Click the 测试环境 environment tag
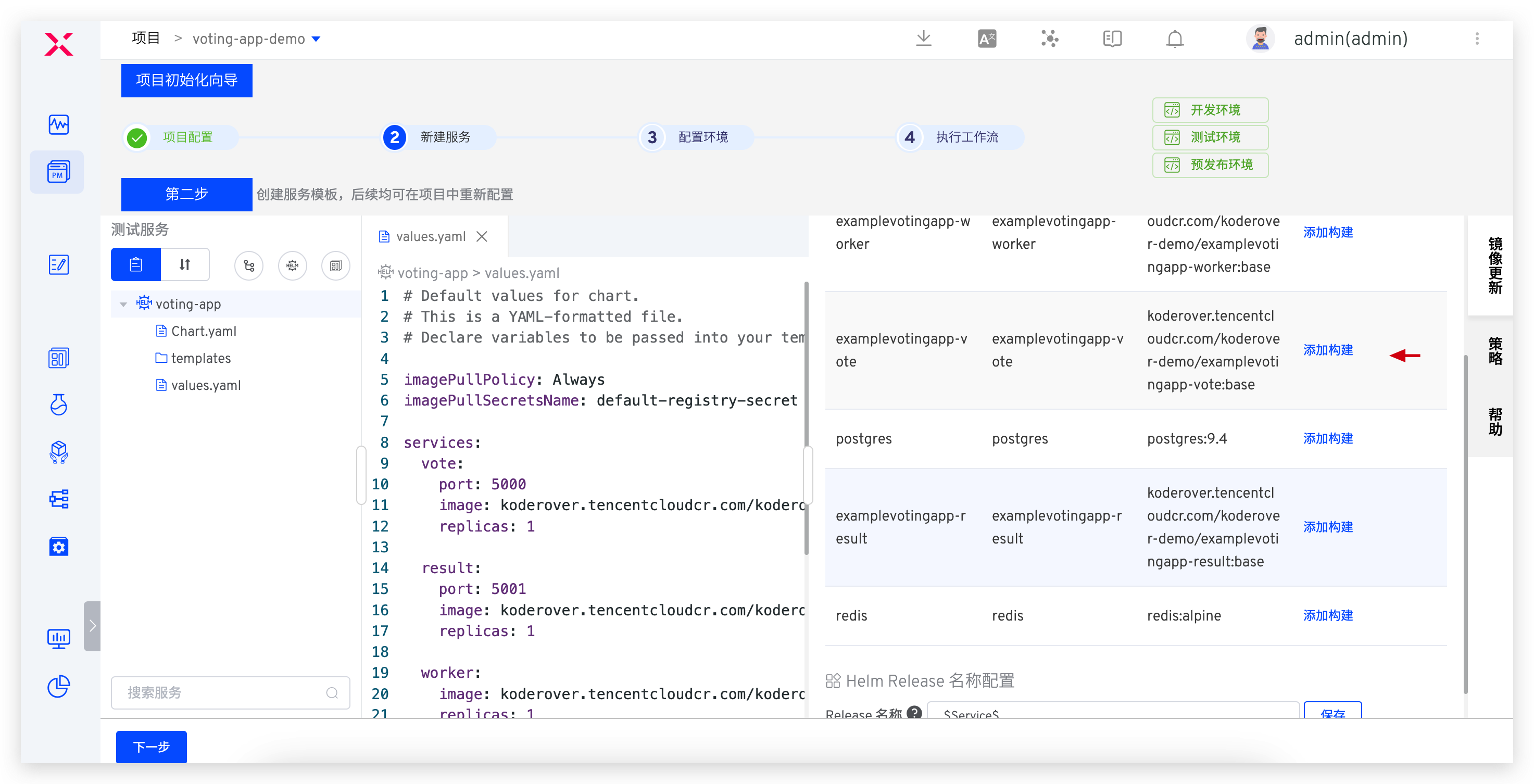Viewport: 1534px width, 784px height. tap(1210, 137)
